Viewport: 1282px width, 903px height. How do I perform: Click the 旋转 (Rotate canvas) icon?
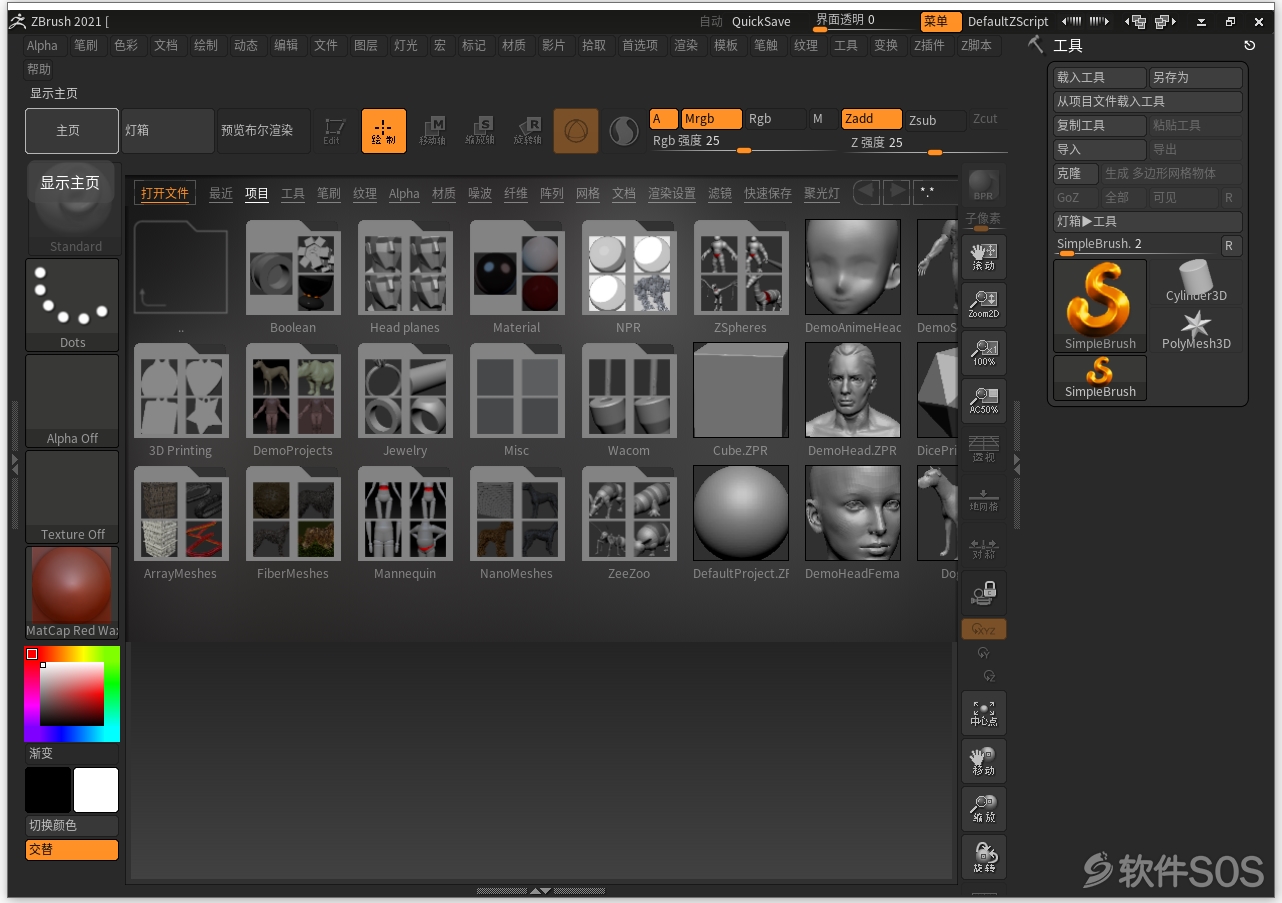[x=984, y=857]
